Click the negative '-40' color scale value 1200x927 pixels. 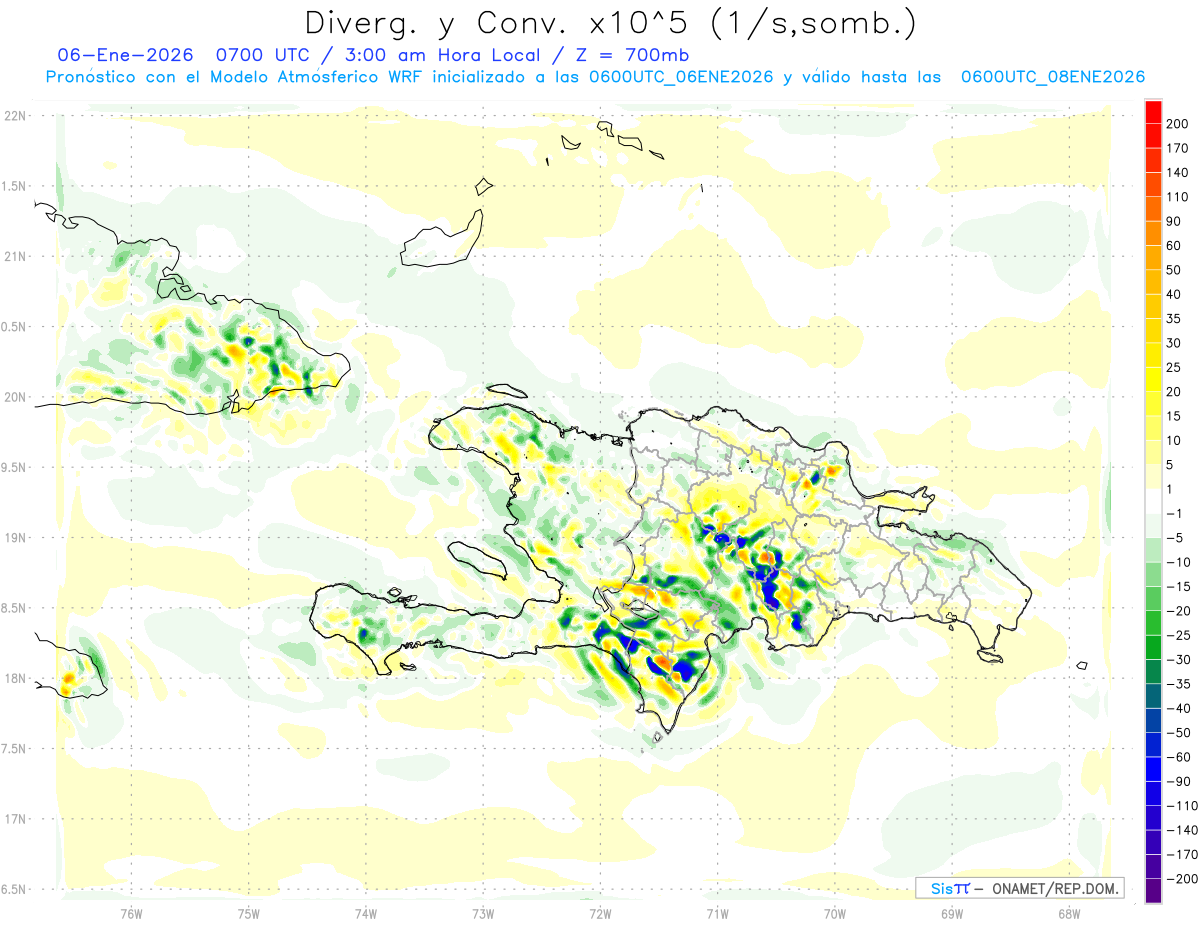[x=1181, y=708]
